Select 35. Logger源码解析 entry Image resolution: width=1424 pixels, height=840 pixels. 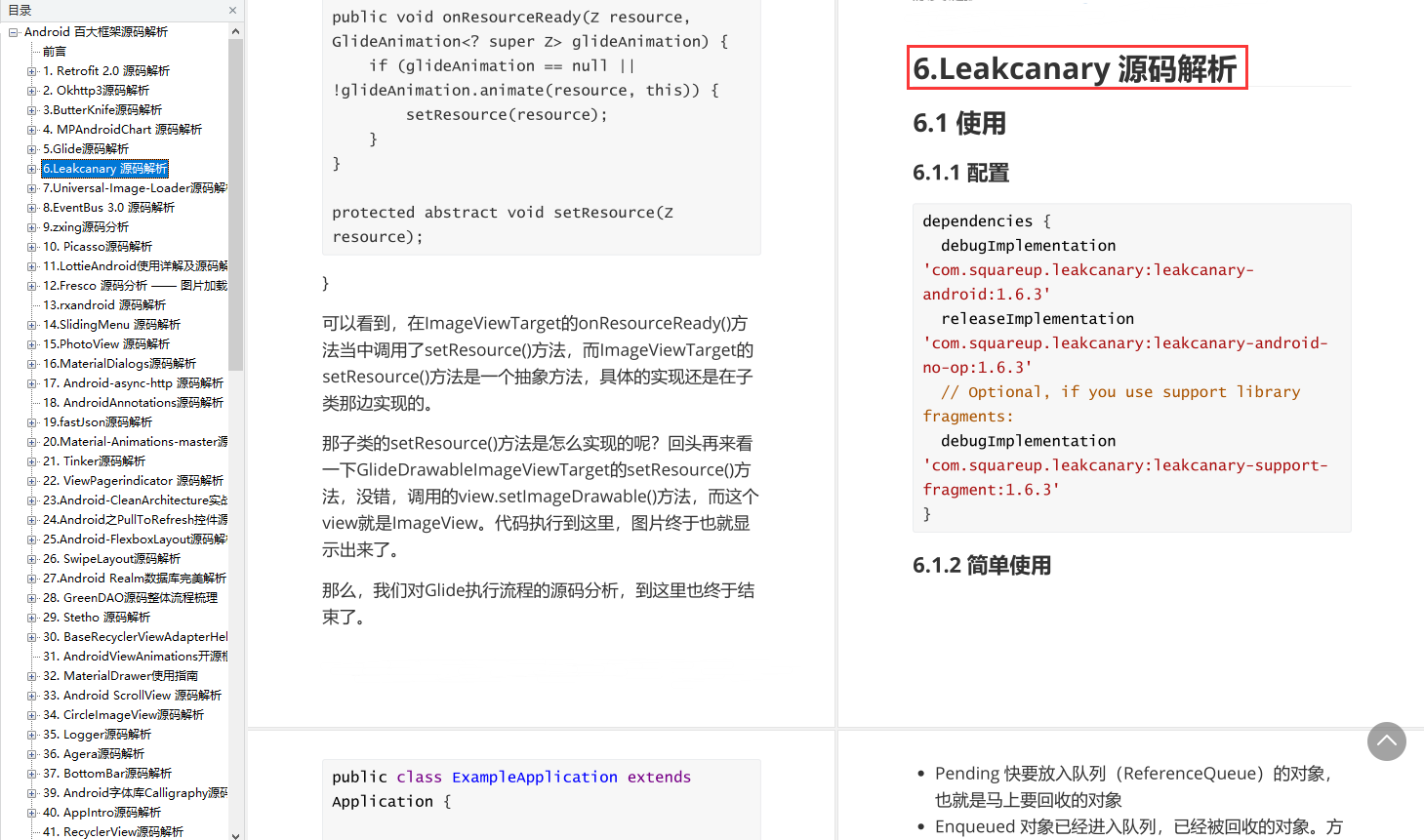point(97,735)
